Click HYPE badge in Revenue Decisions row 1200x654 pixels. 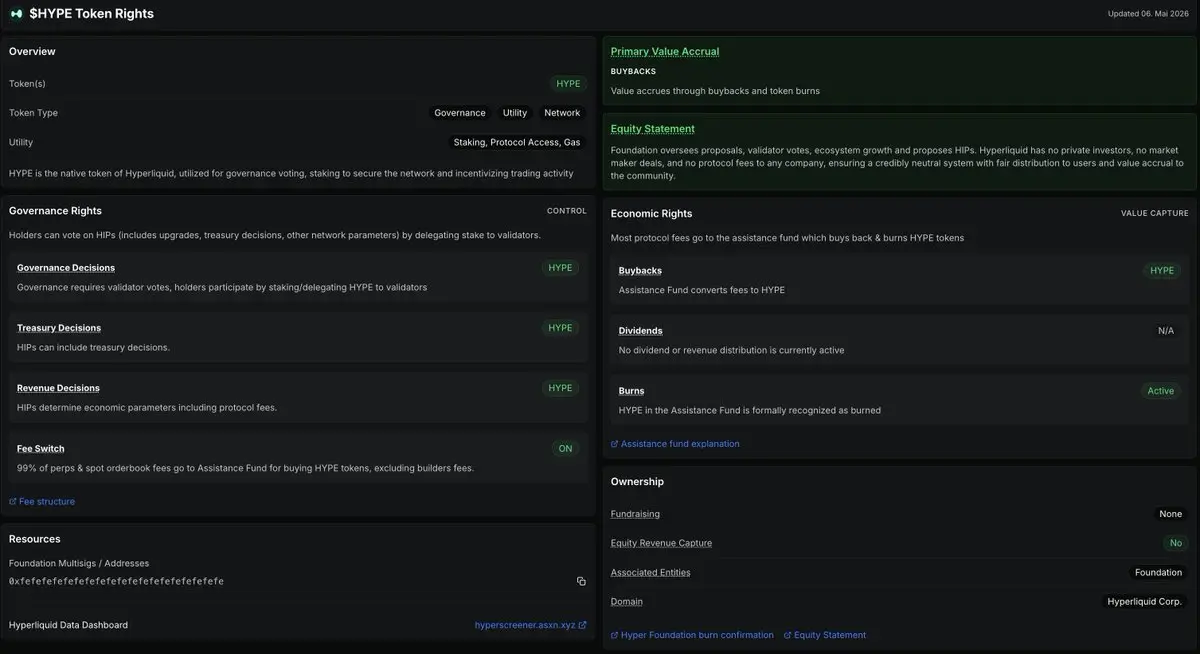coord(561,388)
